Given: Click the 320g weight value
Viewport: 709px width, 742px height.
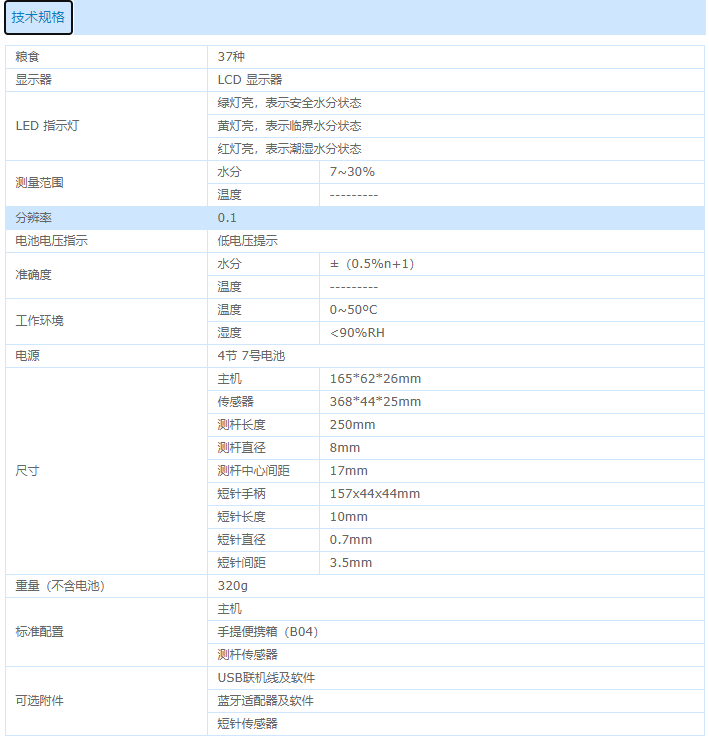Looking at the screenshot, I should [x=232, y=586].
